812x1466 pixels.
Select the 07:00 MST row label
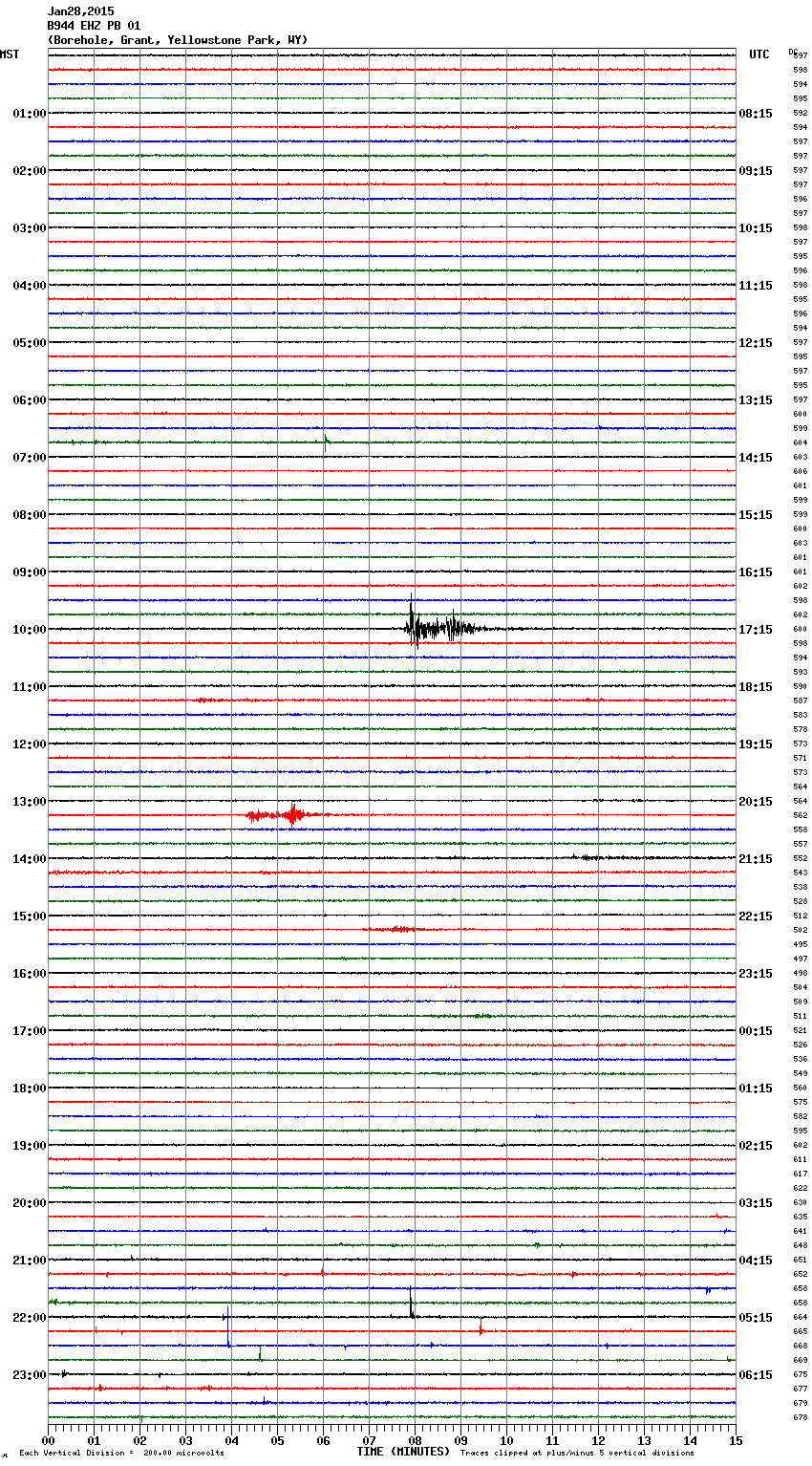click(x=30, y=458)
